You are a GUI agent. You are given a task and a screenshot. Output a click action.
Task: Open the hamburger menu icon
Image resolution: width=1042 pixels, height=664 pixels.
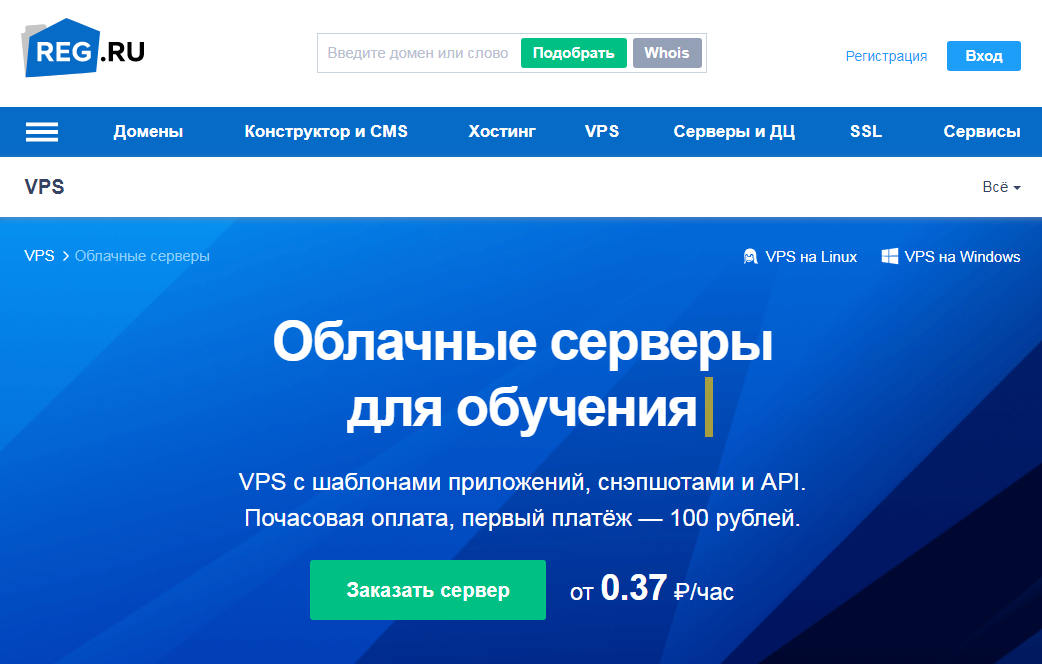[x=41, y=132]
